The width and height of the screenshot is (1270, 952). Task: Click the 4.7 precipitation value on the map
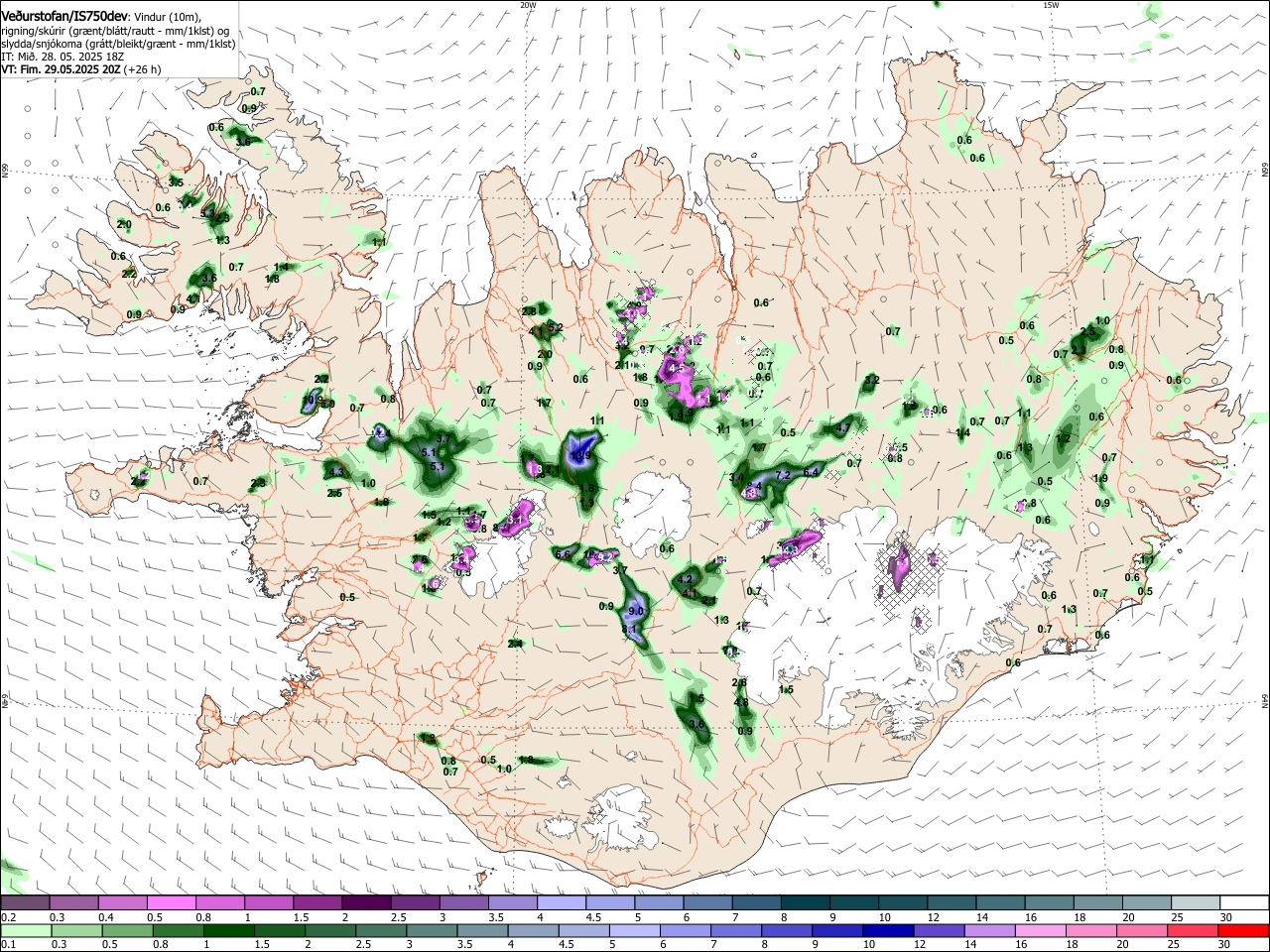[x=844, y=428]
